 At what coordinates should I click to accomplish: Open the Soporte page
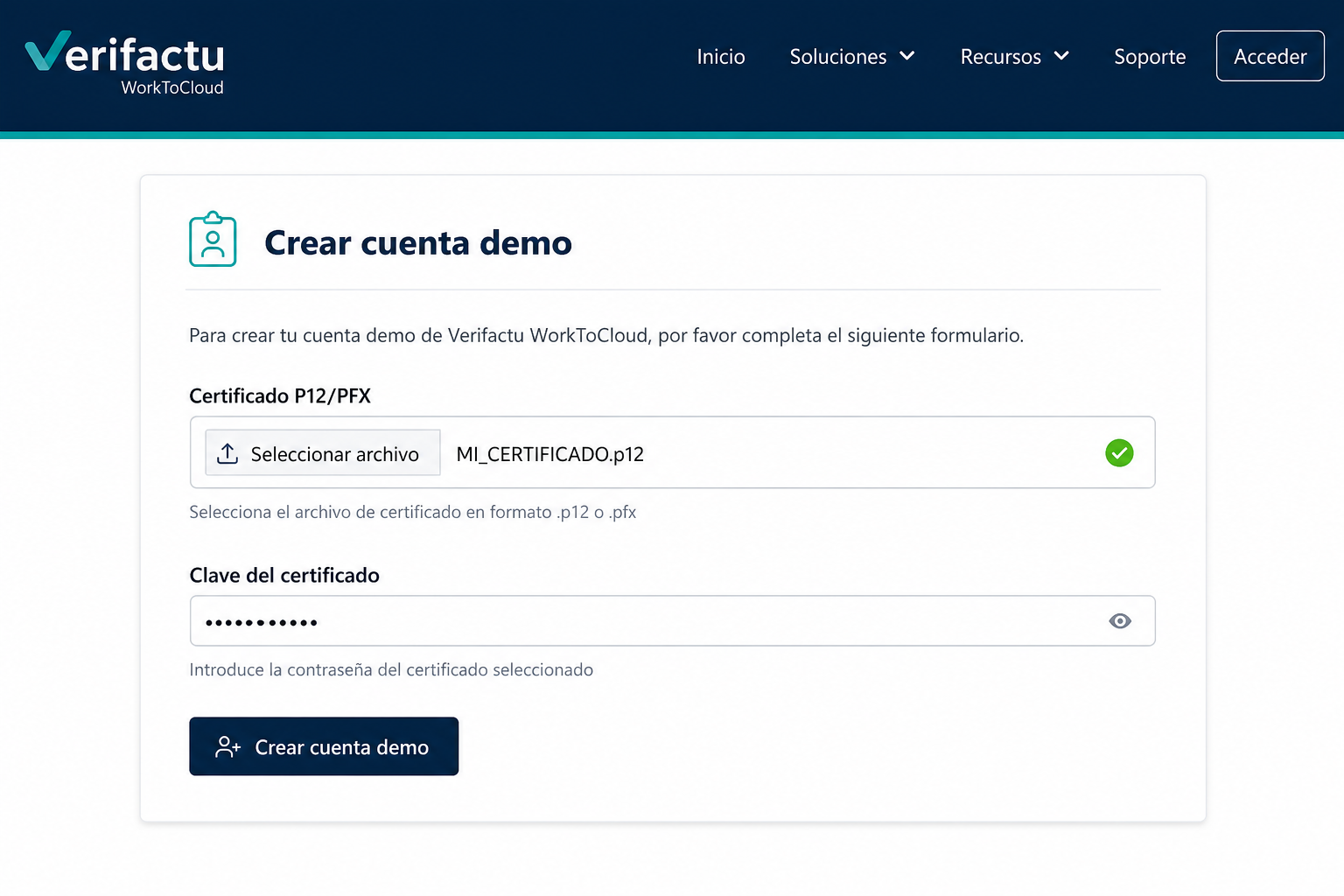(x=1150, y=57)
